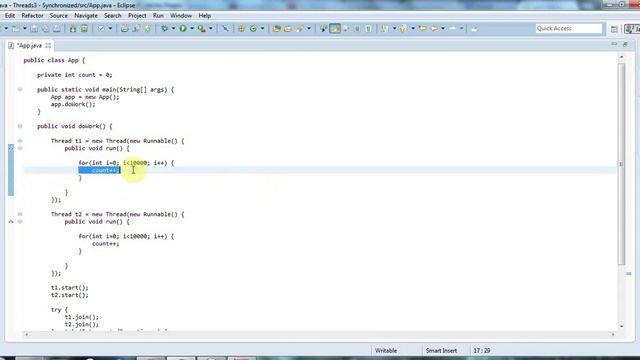The width and height of the screenshot is (640, 360).
Task: Minimize the editor area
Action: click(x=614, y=44)
